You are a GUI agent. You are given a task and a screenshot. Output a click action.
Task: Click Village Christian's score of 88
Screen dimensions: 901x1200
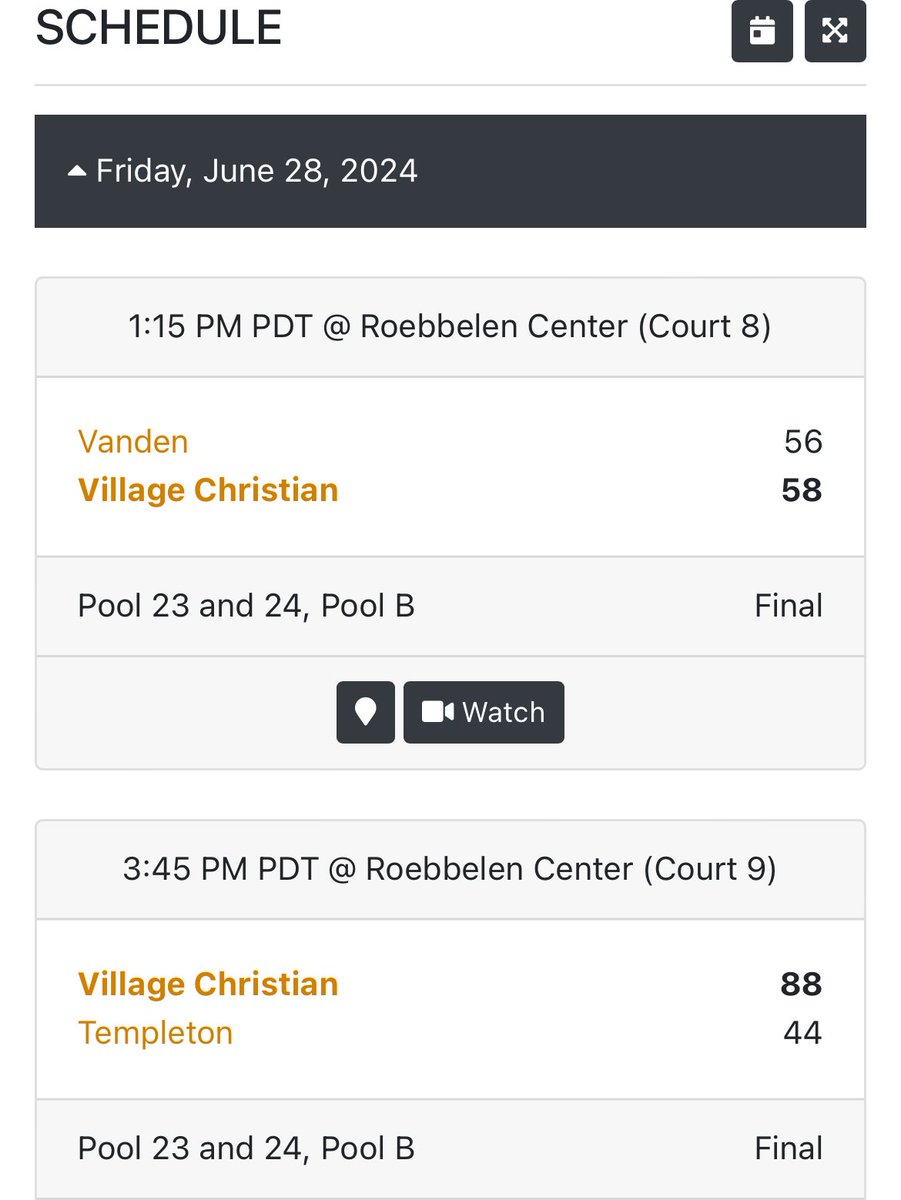coord(802,984)
